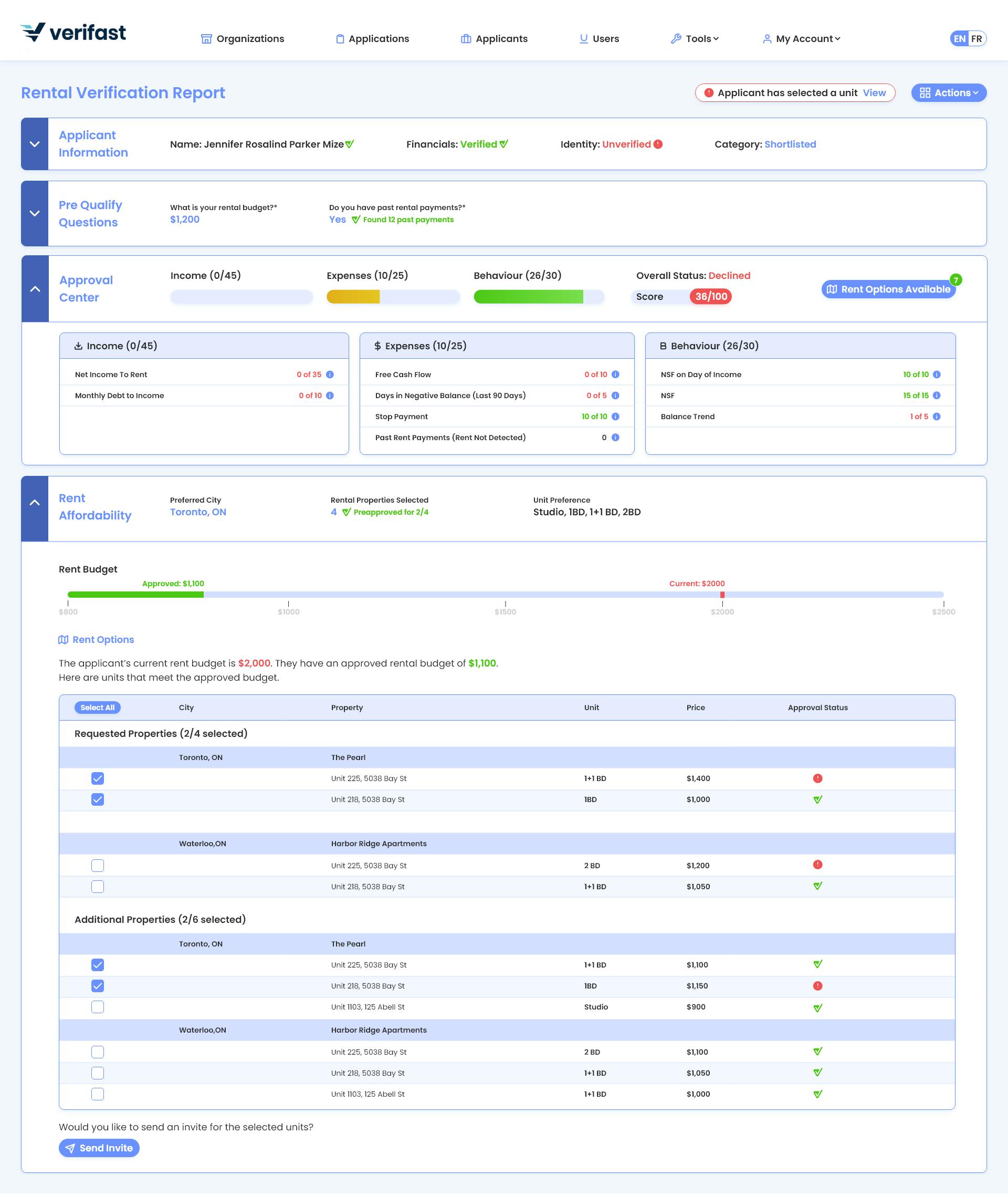This screenshot has height=1196, width=1008.
Task: Check the $1,200 2 BD Harbor Ridge unit
Action: click(x=98, y=866)
